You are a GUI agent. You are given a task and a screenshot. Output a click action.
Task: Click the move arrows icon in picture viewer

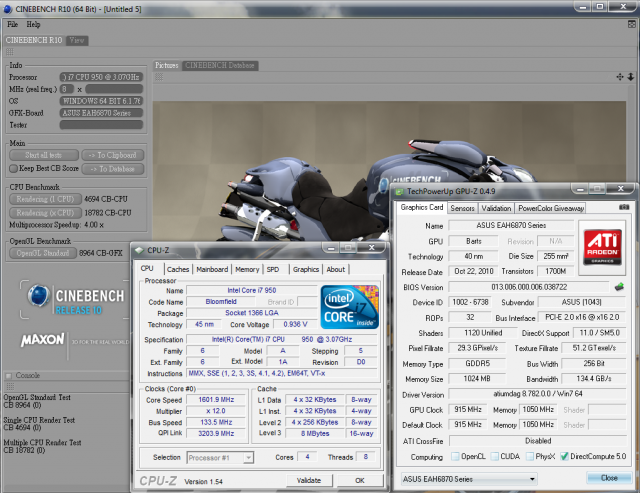(620, 77)
